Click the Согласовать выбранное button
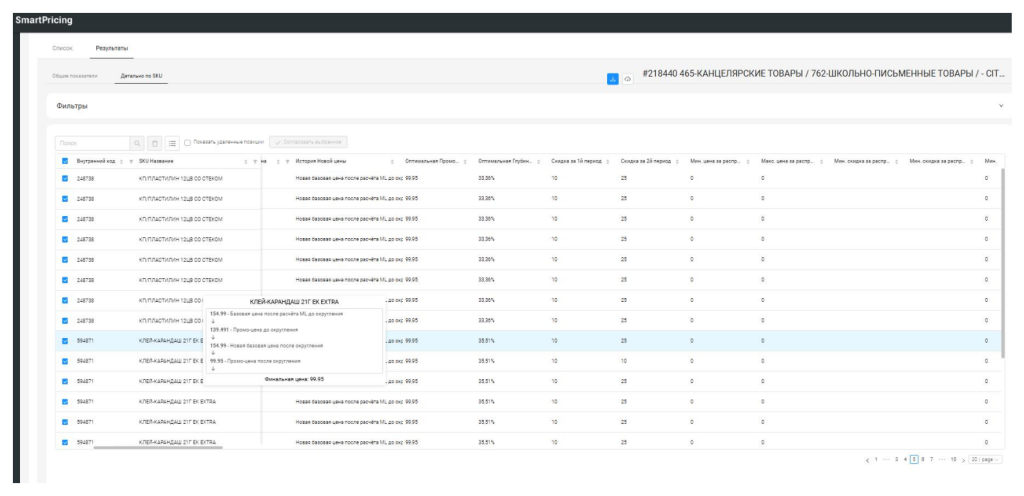This screenshot has height=496, width=1024. 304,143
